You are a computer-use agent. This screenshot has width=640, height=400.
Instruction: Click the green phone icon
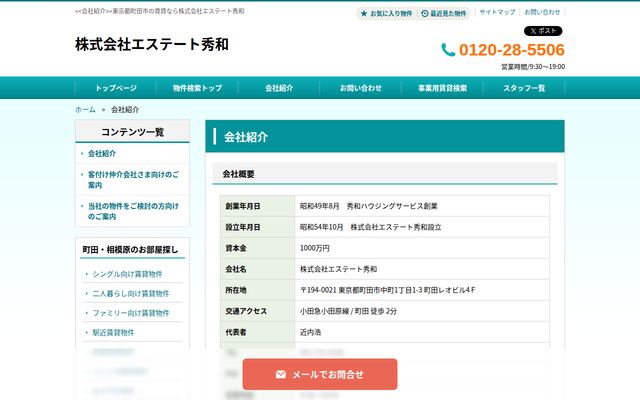tap(448, 50)
